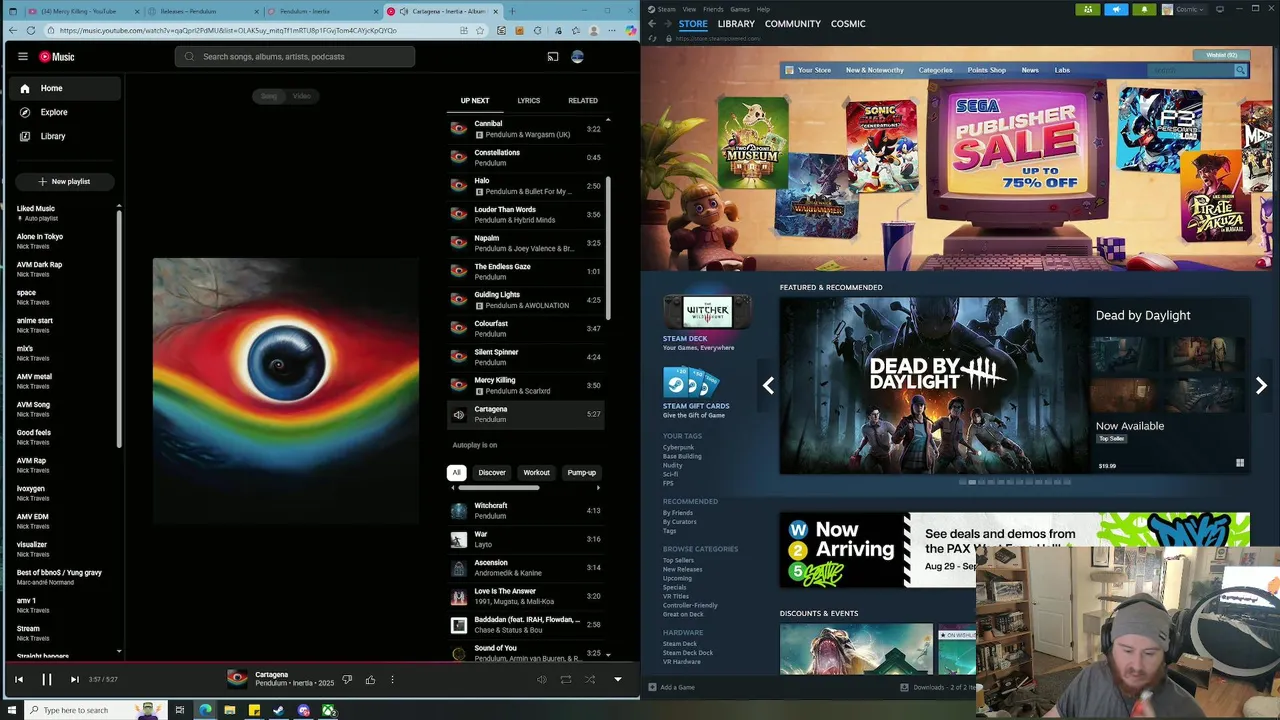Click Steam green friends activity icon
The height and width of the screenshot is (720, 1280).
[1088, 9]
